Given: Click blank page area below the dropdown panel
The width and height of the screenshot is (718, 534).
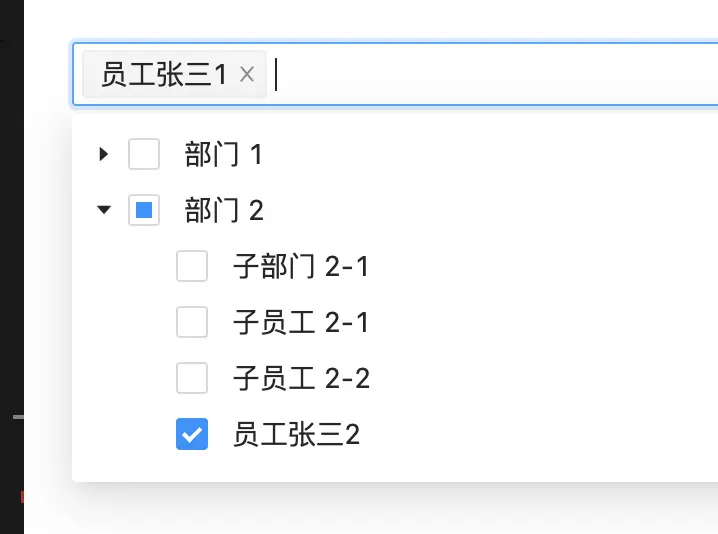Looking at the screenshot, I should [x=400, y=510].
